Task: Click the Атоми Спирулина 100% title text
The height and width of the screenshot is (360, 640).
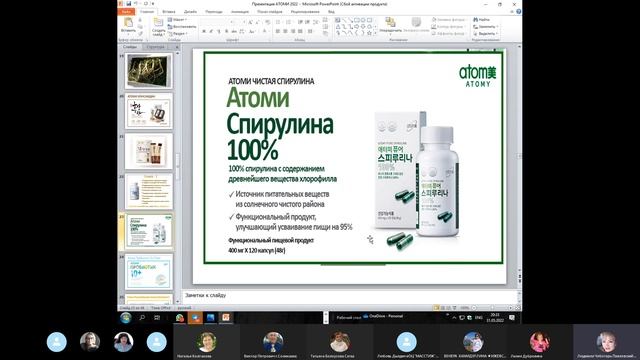Action: tap(280, 124)
